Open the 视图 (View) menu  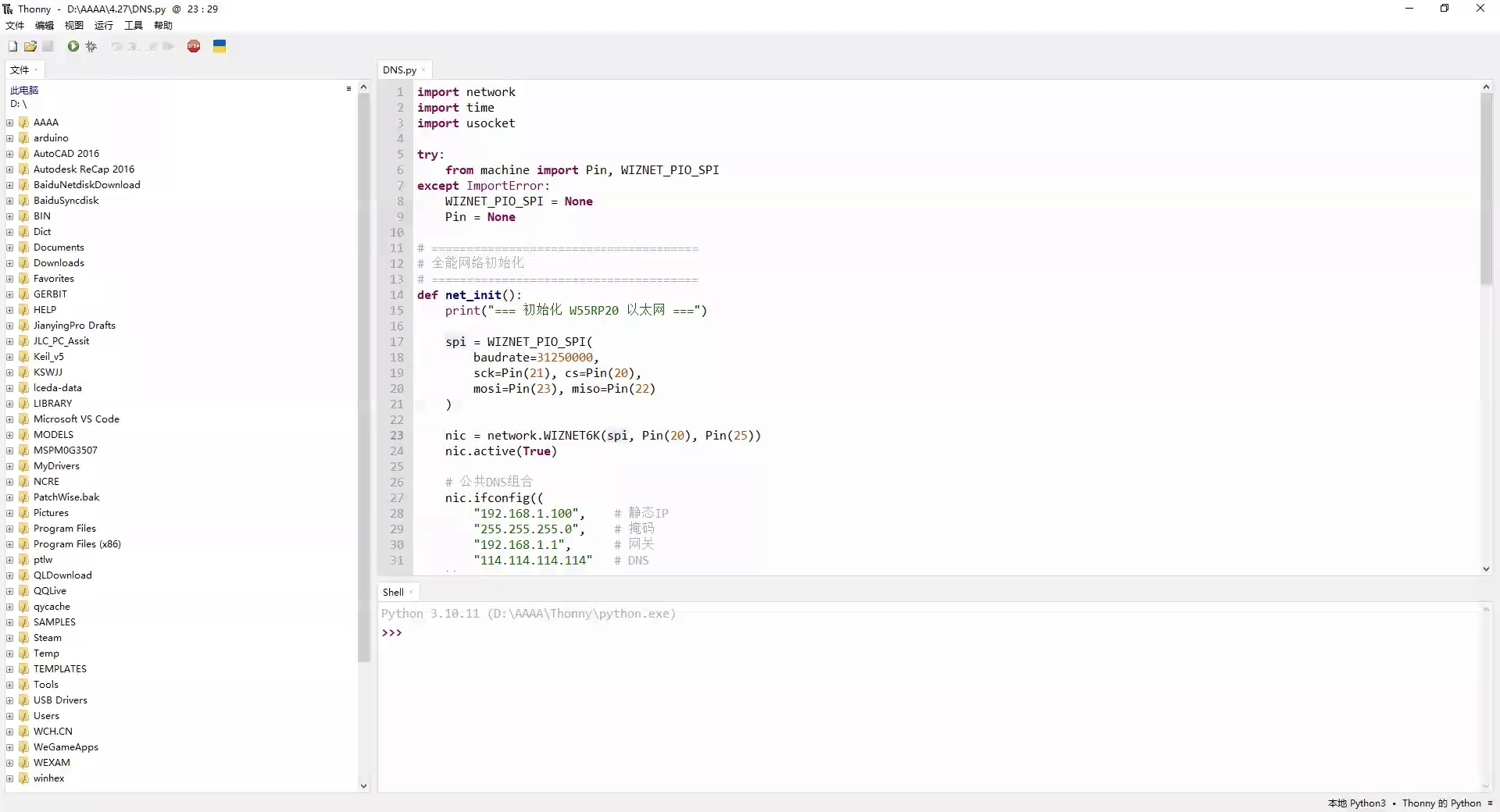pos(74,26)
